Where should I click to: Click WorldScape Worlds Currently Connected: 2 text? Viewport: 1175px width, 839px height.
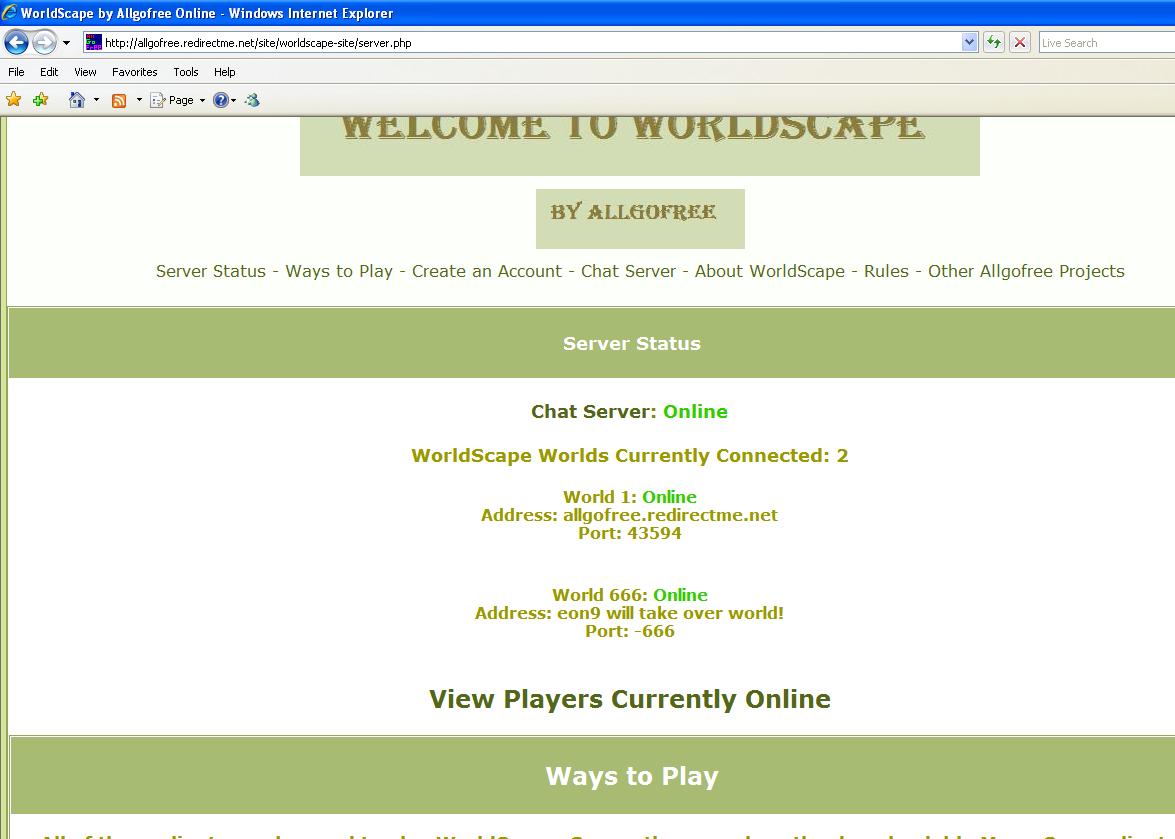click(x=629, y=455)
